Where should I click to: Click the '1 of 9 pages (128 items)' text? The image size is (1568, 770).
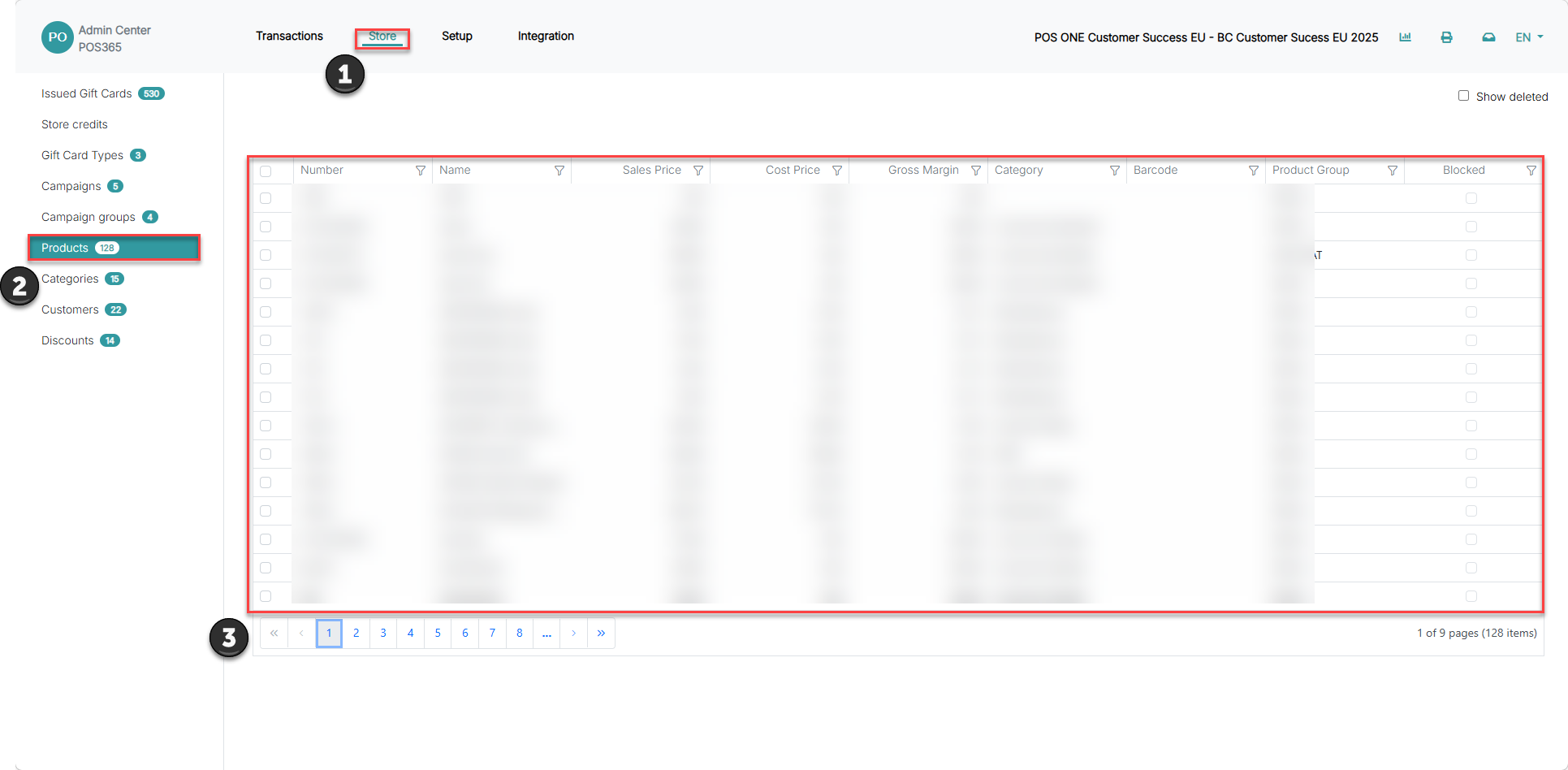point(1476,633)
